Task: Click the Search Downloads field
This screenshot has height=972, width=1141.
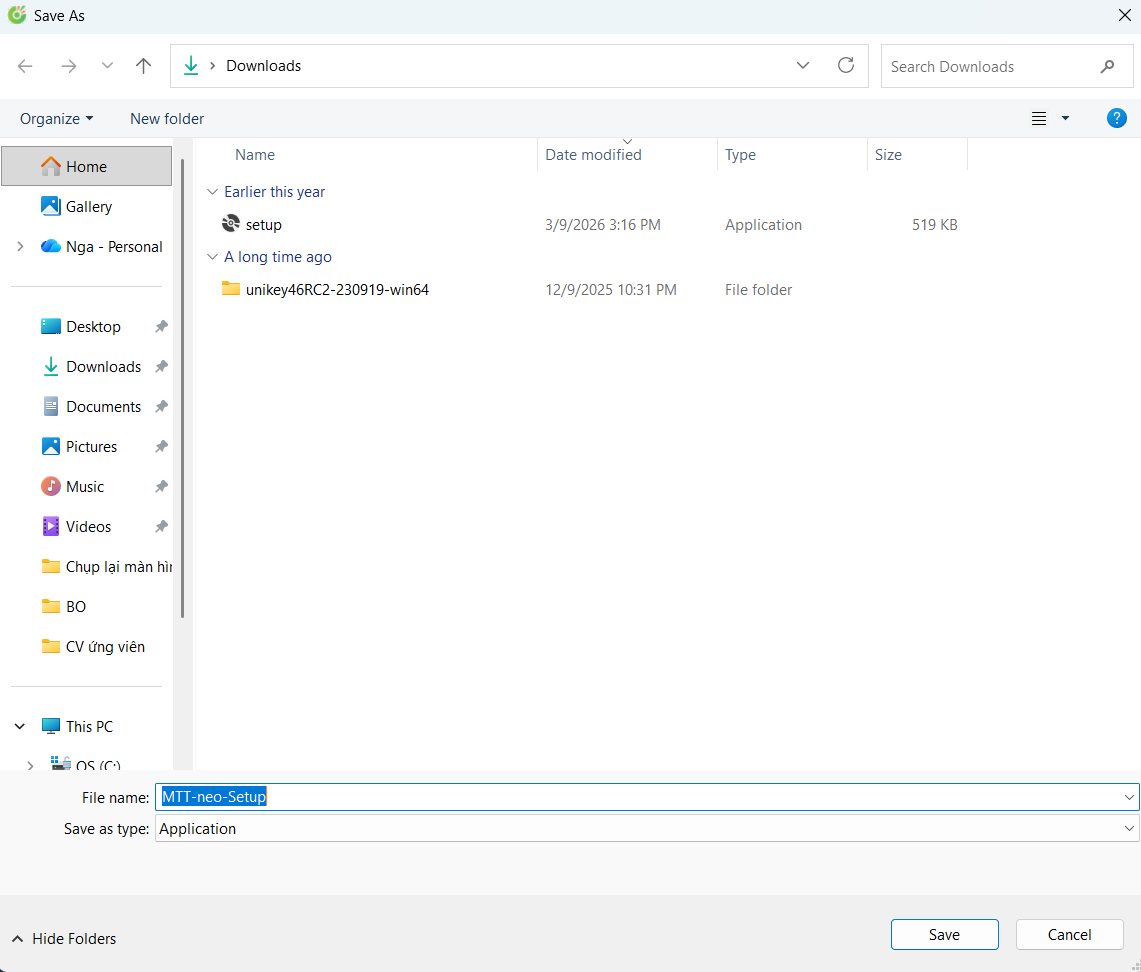Action: (1007, 66)
